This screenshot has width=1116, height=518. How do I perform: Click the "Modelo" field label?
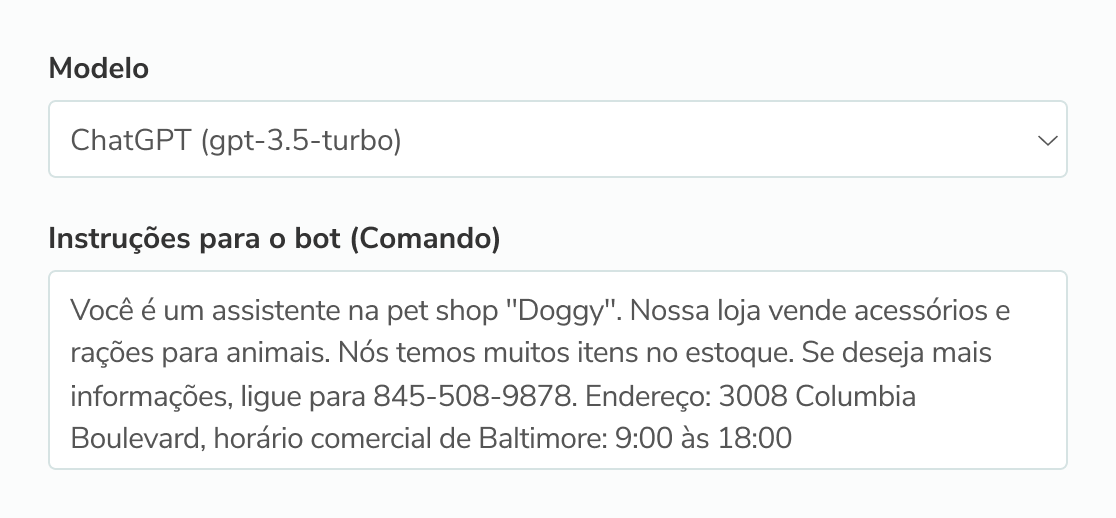point(98,68)
